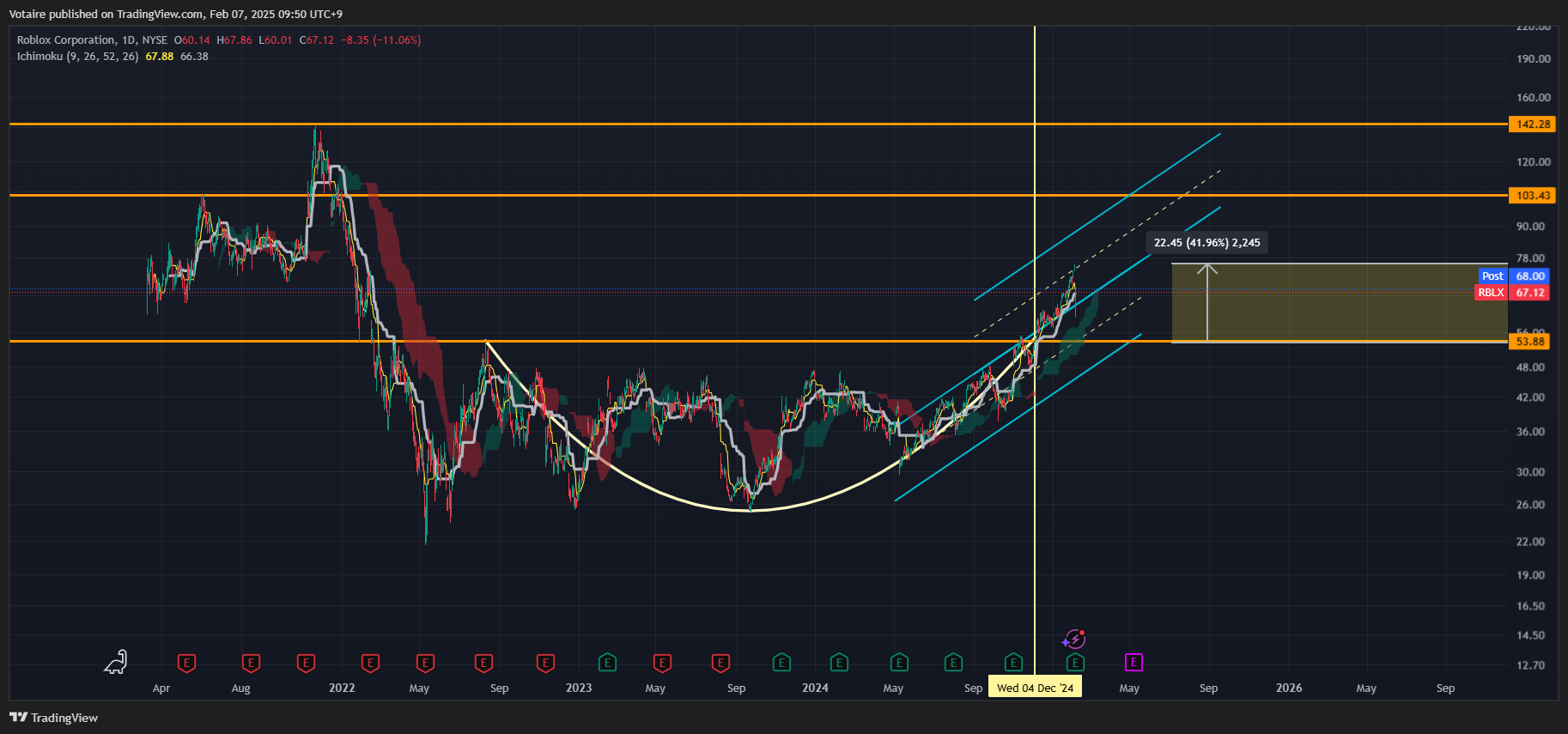Click the change value −8.35 (−11.06%)
The height and width of the screenshot is (734, 1568).
tap(380, 40)
